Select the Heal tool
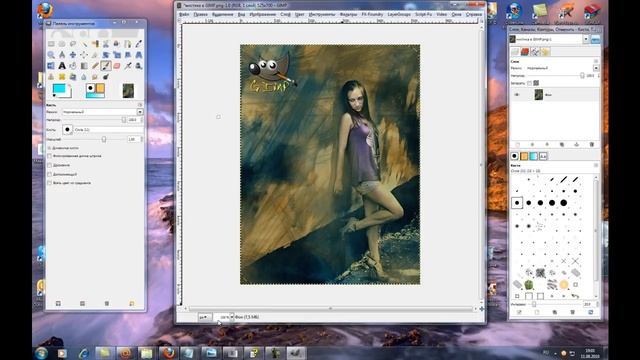The height and width of the screenshot is (360, 640). coord(62,77)
